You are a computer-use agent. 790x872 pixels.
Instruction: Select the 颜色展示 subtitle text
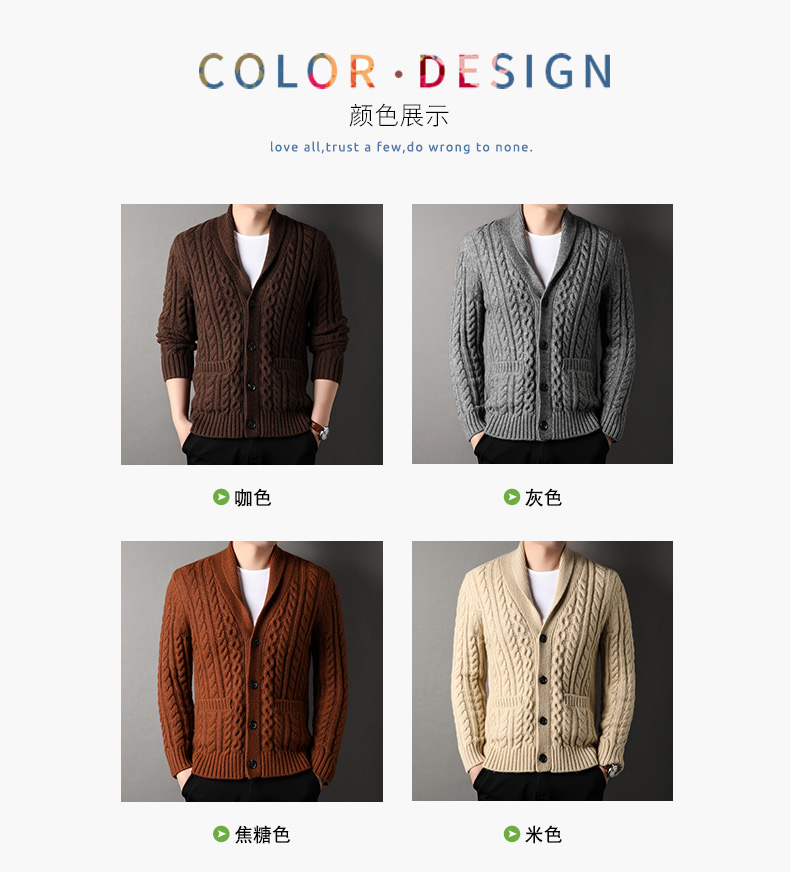[x=399, y=116]
